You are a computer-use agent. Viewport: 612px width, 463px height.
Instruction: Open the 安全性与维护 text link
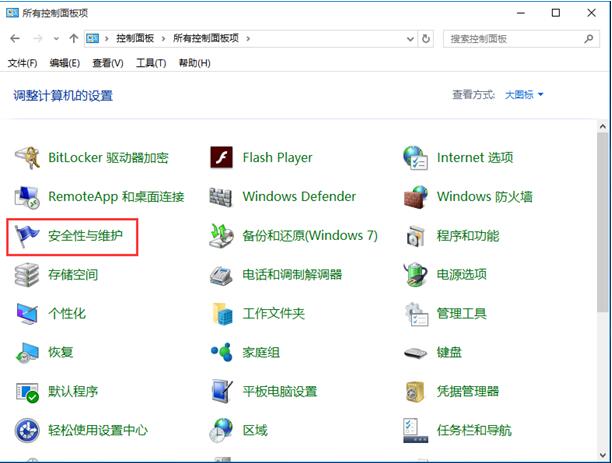(x=85, y=235)
